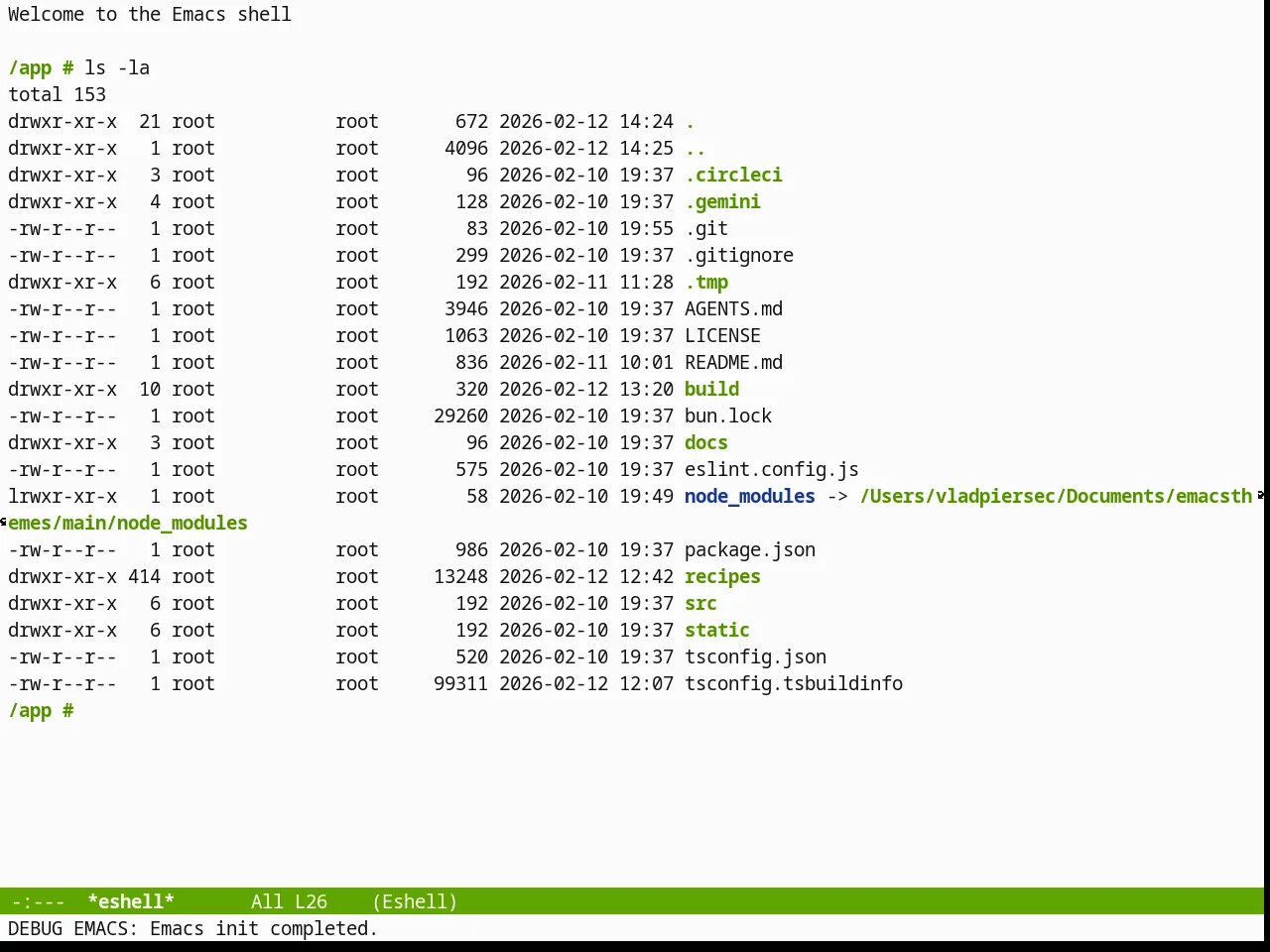This screenshot has width=1270, height=952.
Task: Open the docs directory entry
Action: (x=706, y=443)
